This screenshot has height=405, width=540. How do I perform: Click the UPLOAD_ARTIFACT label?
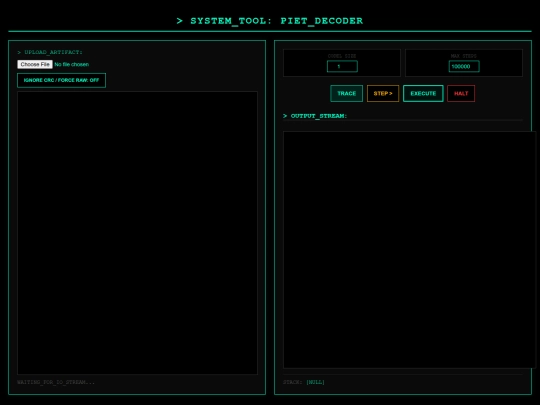click(x=50, y=52)
